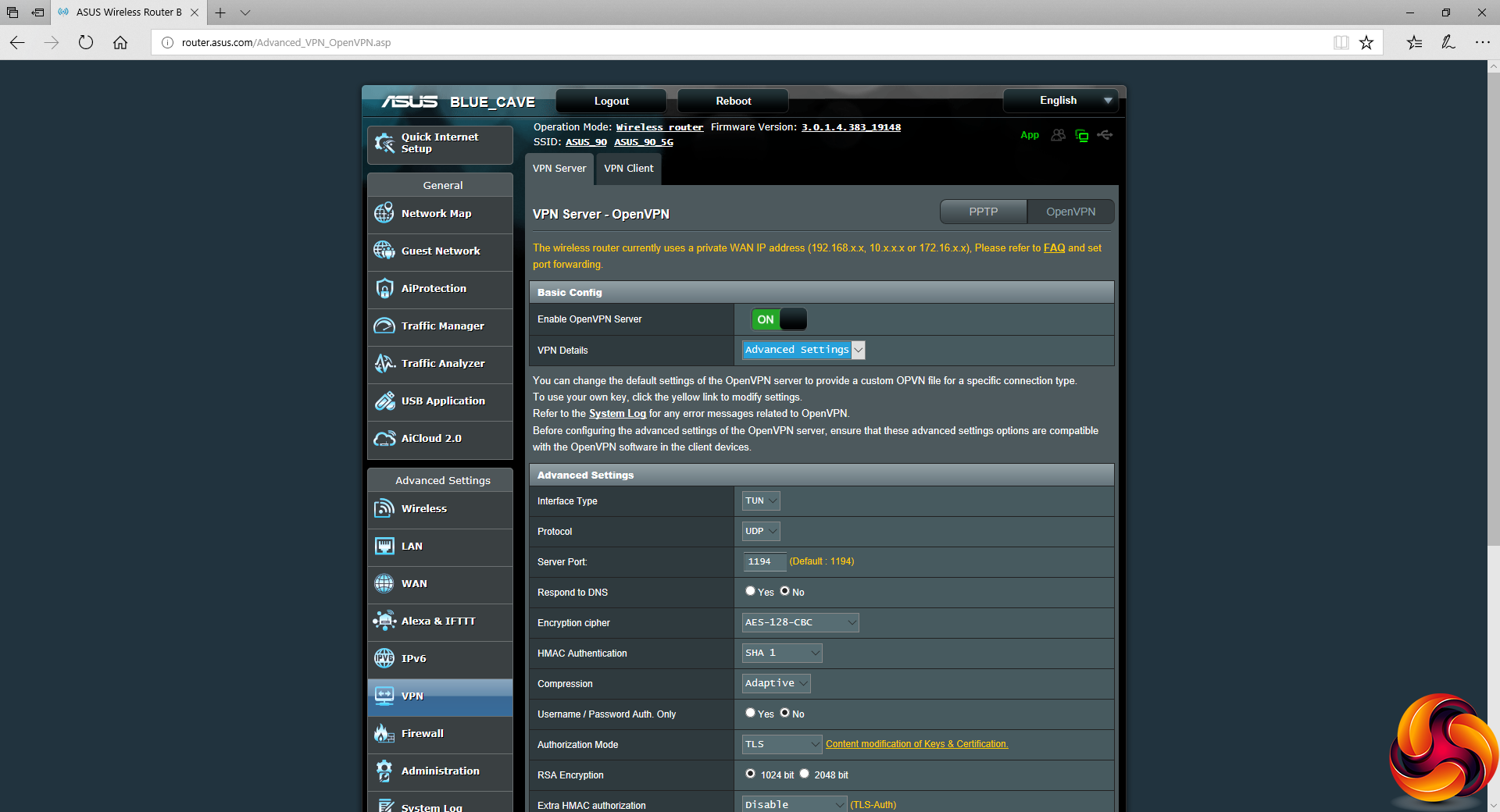The width and height of the screenshot is (1500, 812).
Task: Click the USB status icon in header
Action: tap(1105, 135)
